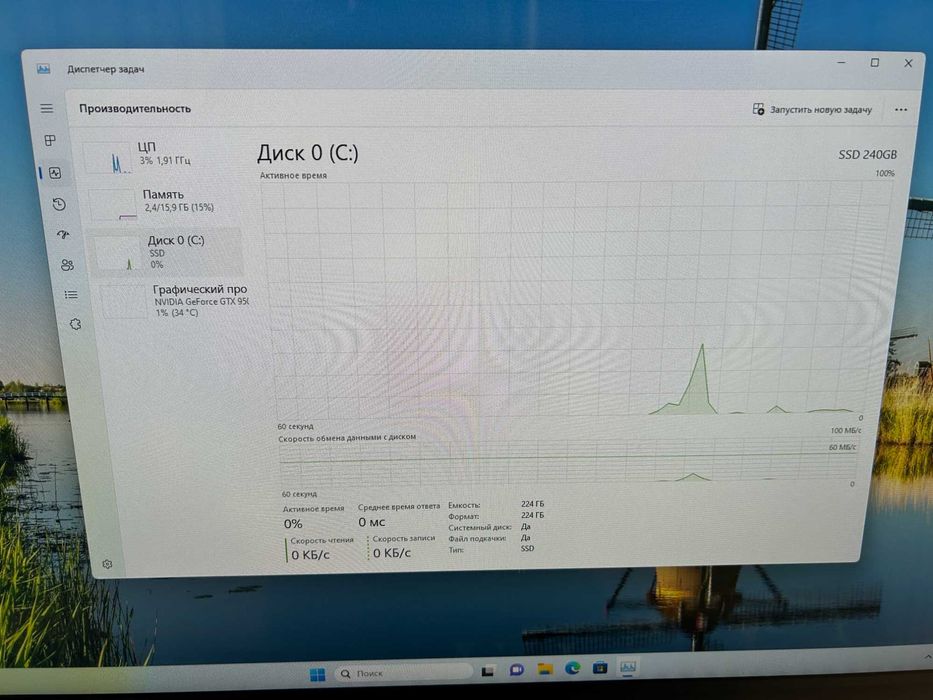933x700 pixels.
Task: Maximize the Диспетчер задач window
Action: 875,62
